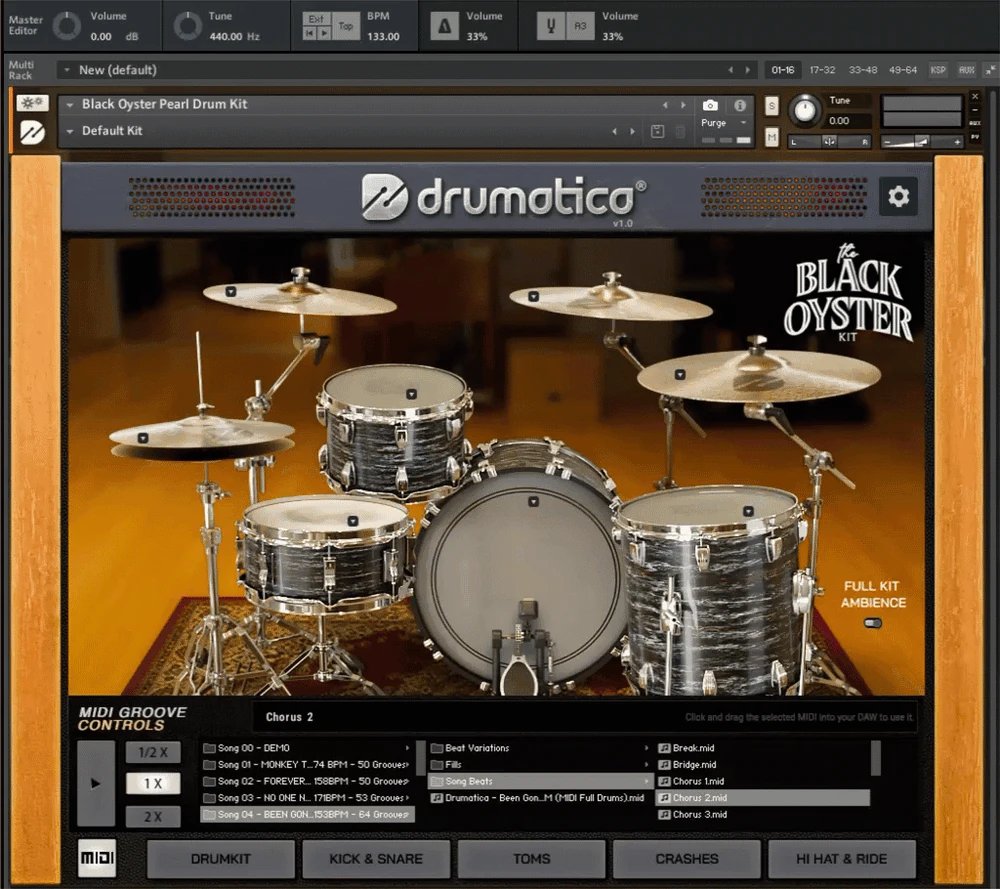The width and height of the screenshot is (1000, 889).
Task: Open the instrument info icon
Action: (740, 105)
